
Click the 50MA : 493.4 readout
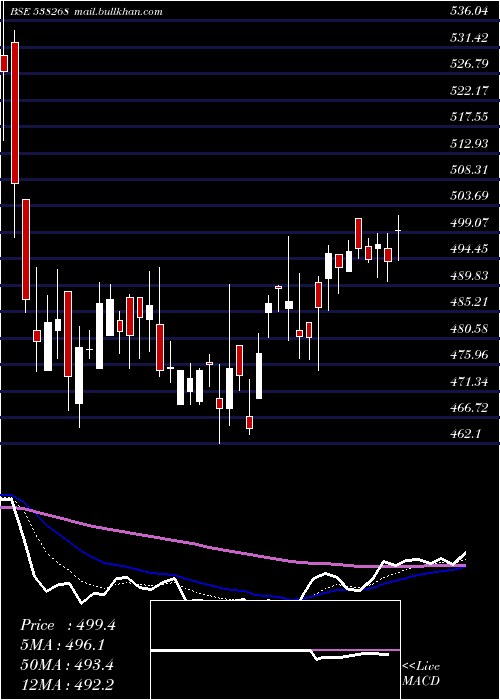click(x=67, y=665)
